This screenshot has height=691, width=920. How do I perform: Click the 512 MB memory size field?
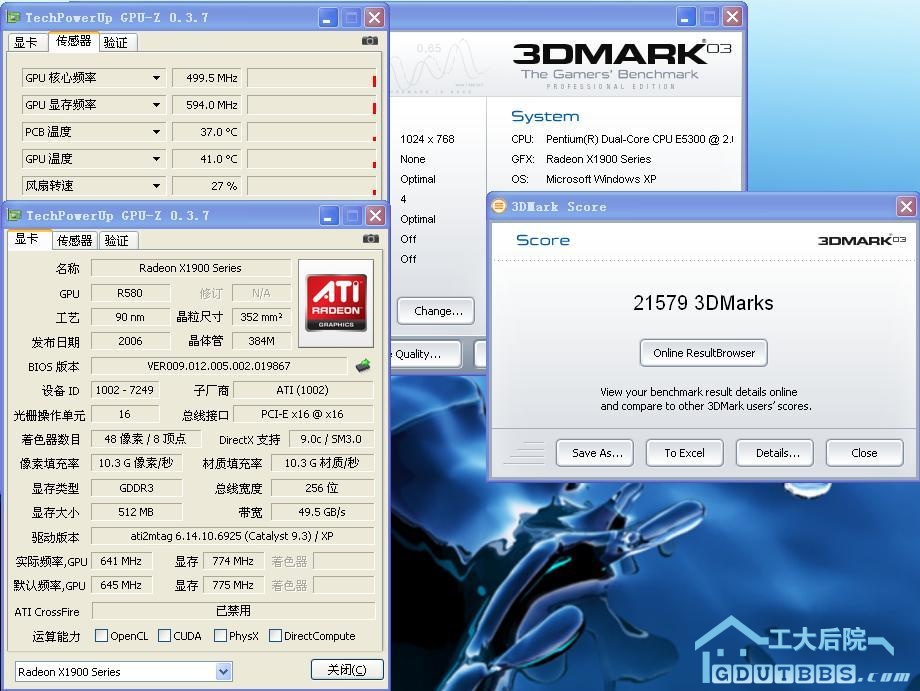136,512
